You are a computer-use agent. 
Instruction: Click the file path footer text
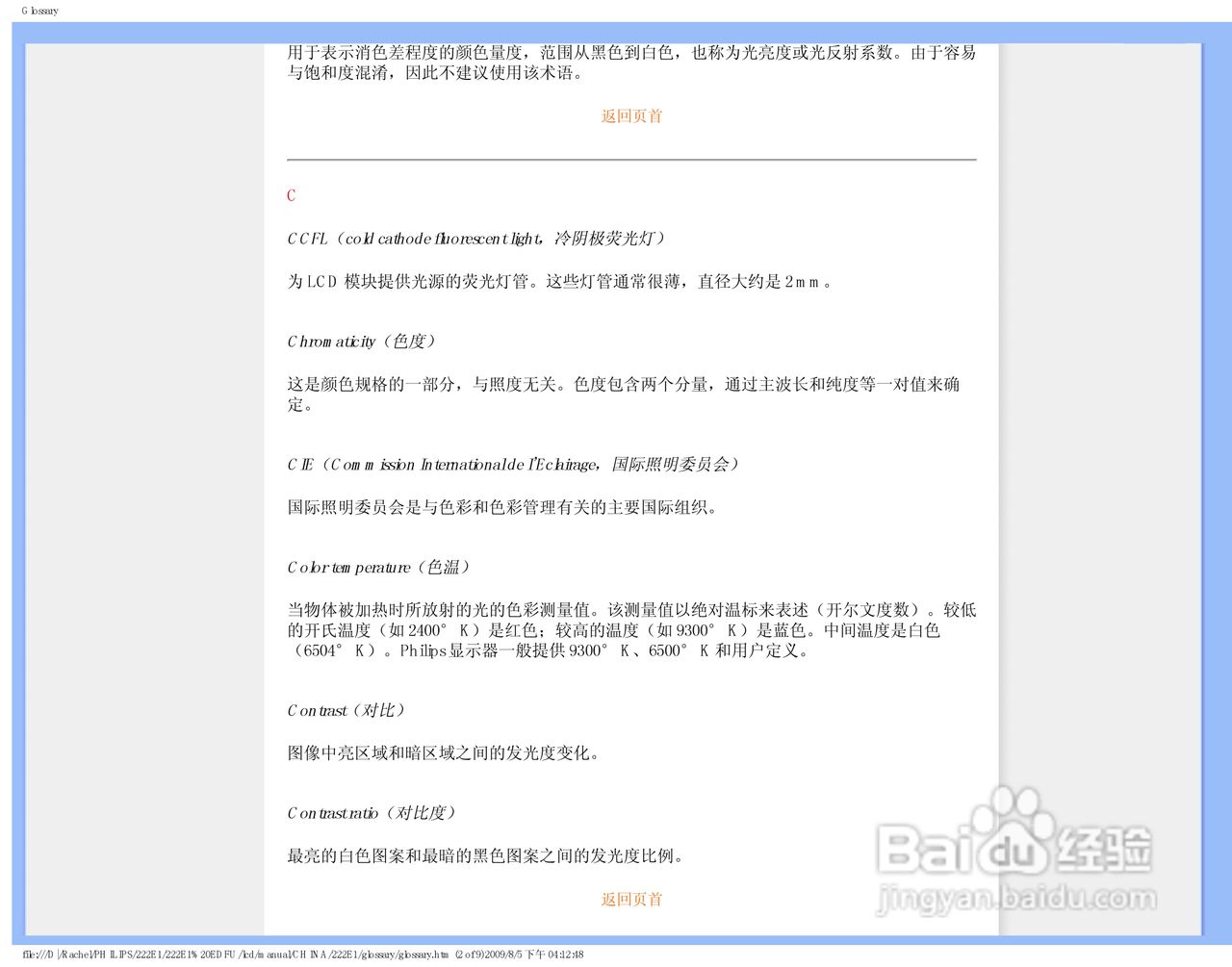tap(303, 954)
